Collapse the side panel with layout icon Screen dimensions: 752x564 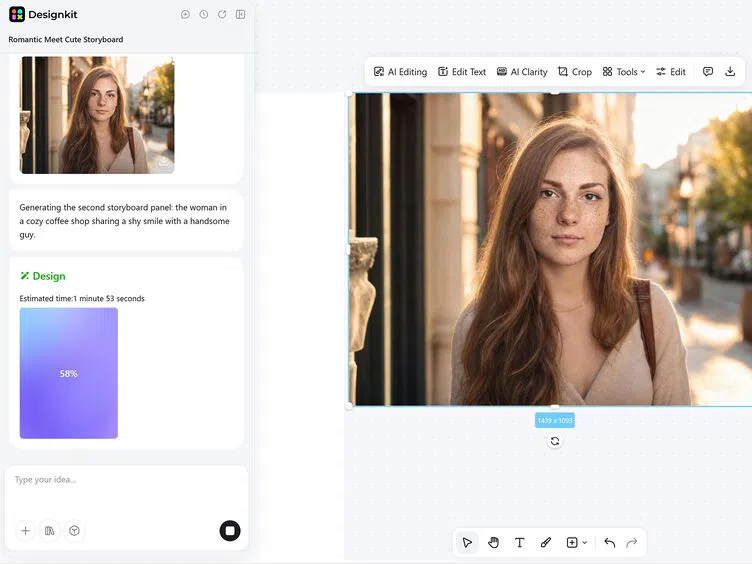240,14
